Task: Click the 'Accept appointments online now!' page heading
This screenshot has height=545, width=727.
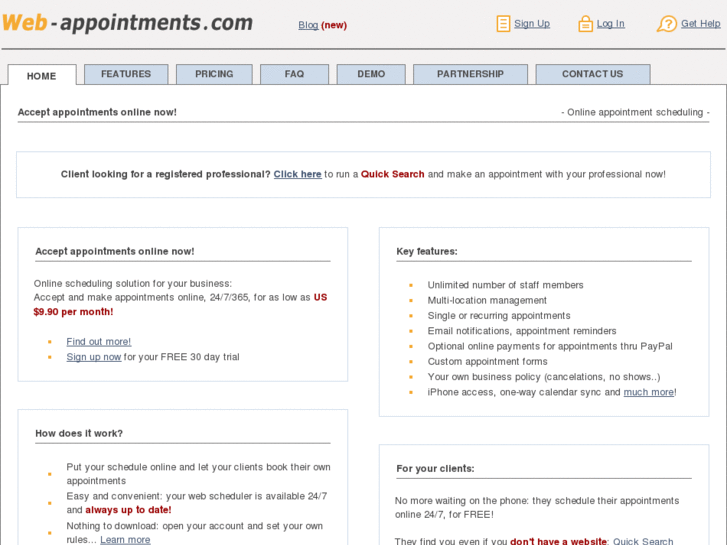Action: click(x=97, y=112)
